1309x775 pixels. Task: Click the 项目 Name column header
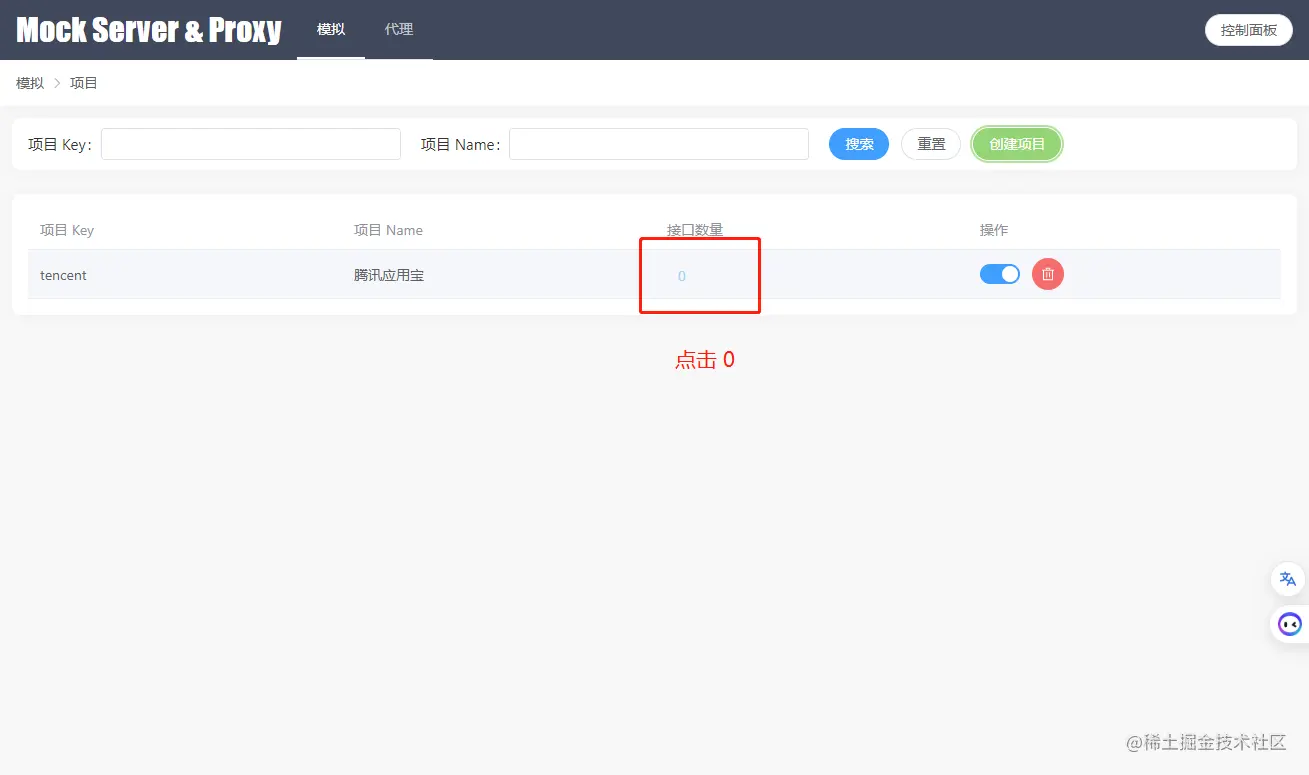[x=388, y=230]
